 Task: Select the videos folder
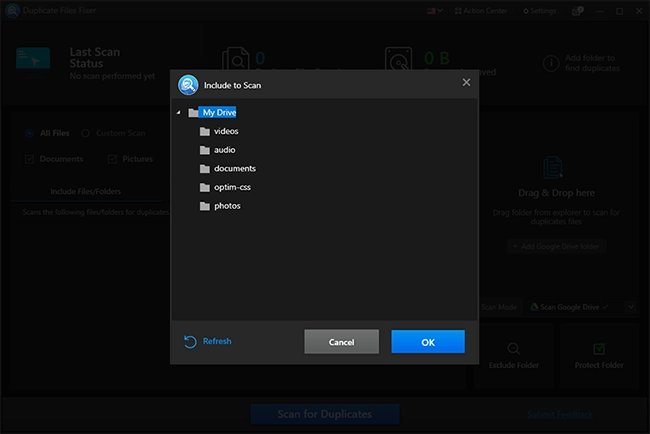pyautogui.click(x=226, y=131)
